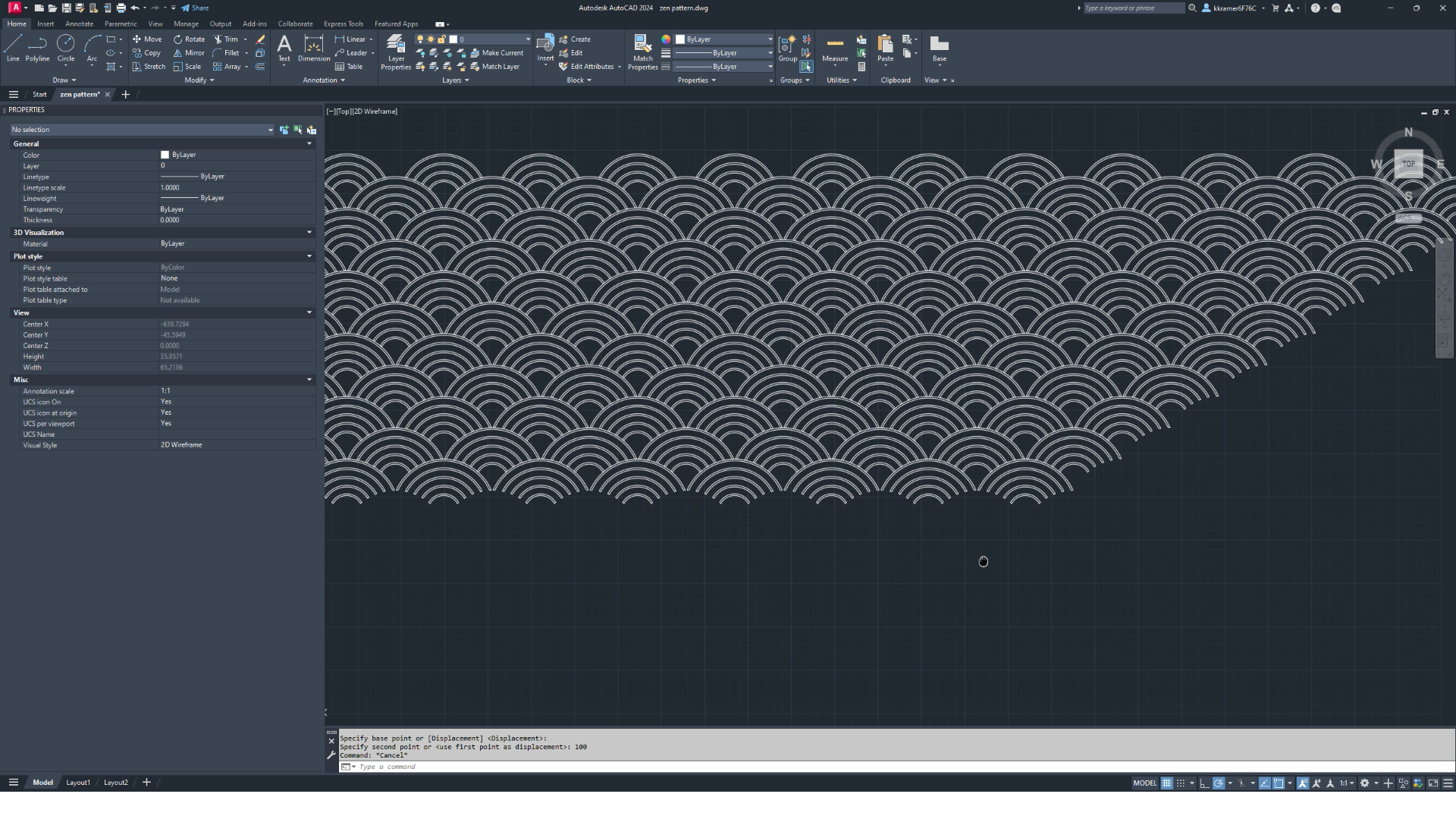The height and width of the screenshot is (819, 1456).
Task: Select the Circle tool
Action: pyautogui.click(x=66, y=48)
